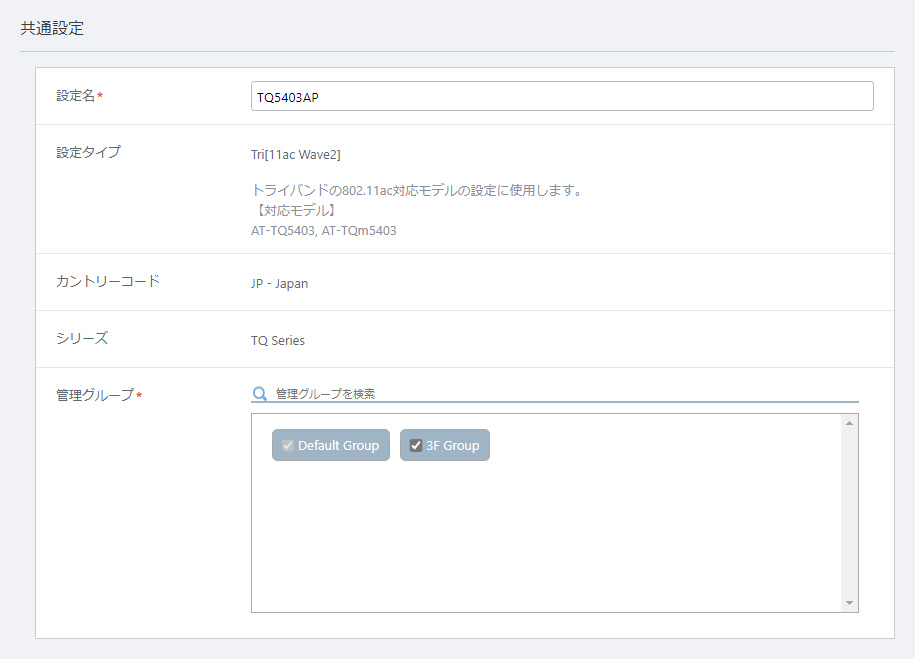Click the group list scrollbar up arrow
Screen dimensions: 915x659
(850, 423)
